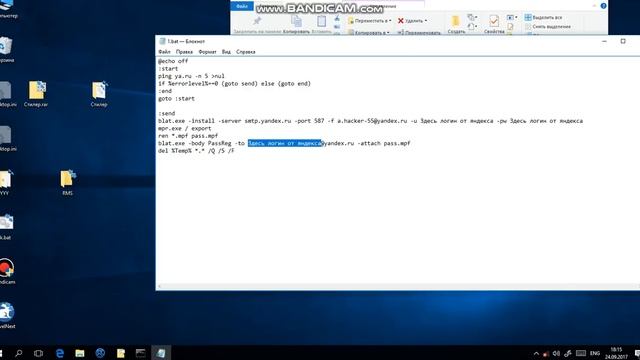Click the Создать папку folder icon in Explorer
Screen dimensions: 640x360
[x=456, y=21]
